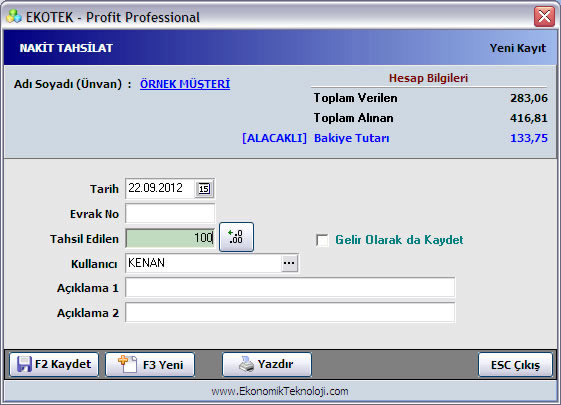
Task: Focus the Tarih date field
Action: click(160, 188)
